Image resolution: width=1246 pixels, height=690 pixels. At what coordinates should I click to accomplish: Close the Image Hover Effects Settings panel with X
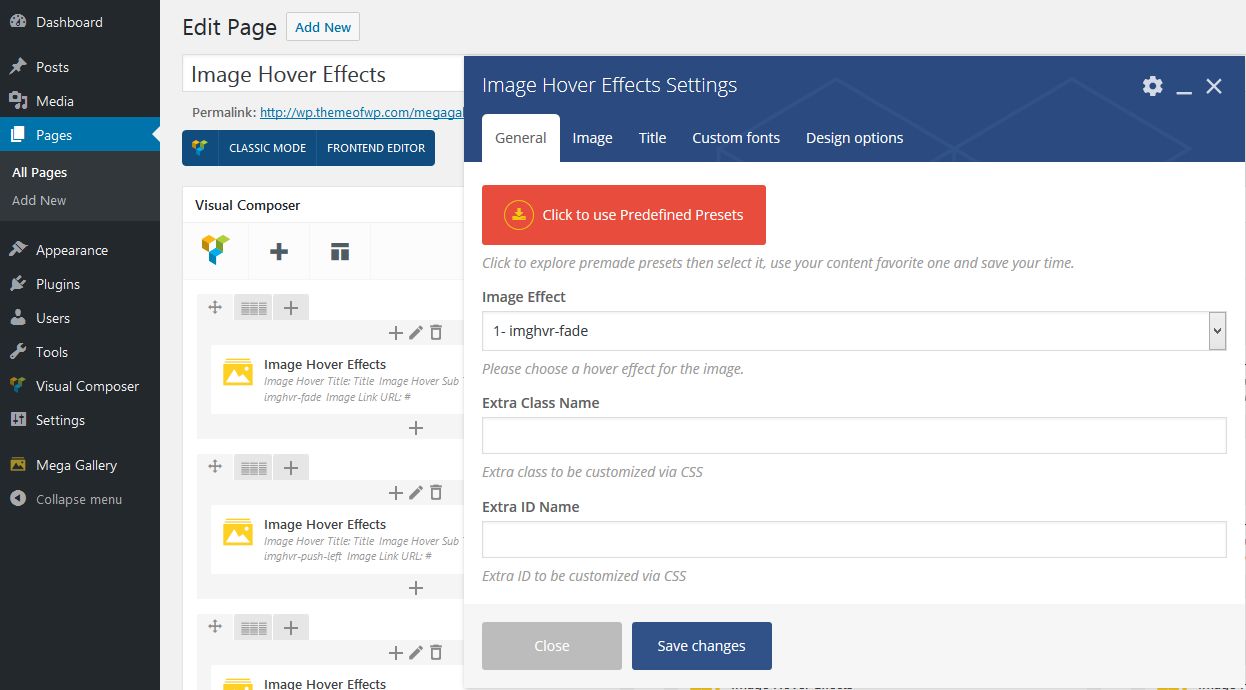1214,86
